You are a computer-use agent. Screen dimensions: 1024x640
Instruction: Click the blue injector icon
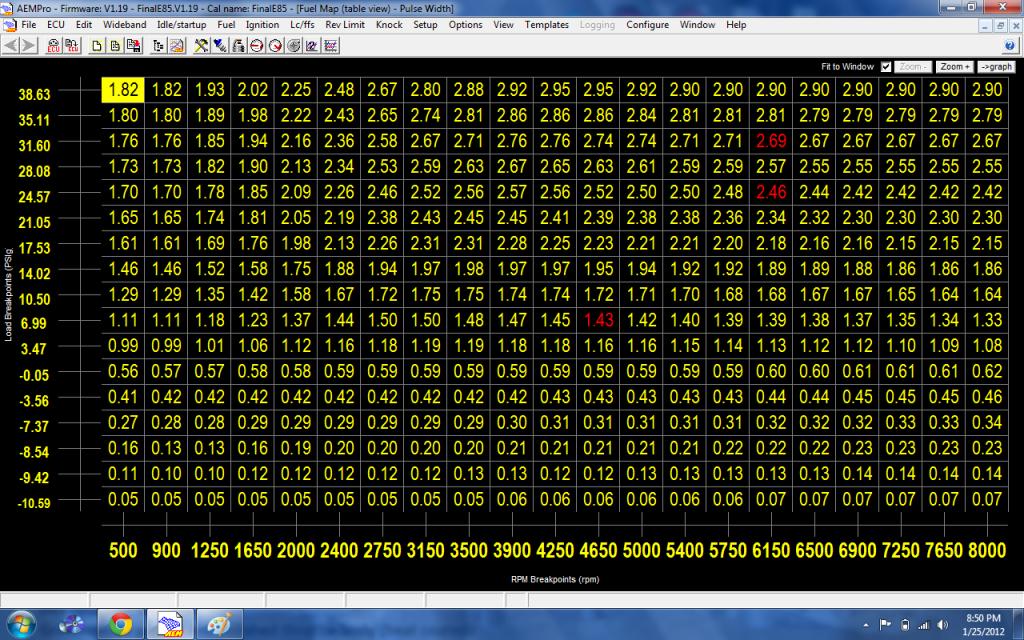[220, 46]
